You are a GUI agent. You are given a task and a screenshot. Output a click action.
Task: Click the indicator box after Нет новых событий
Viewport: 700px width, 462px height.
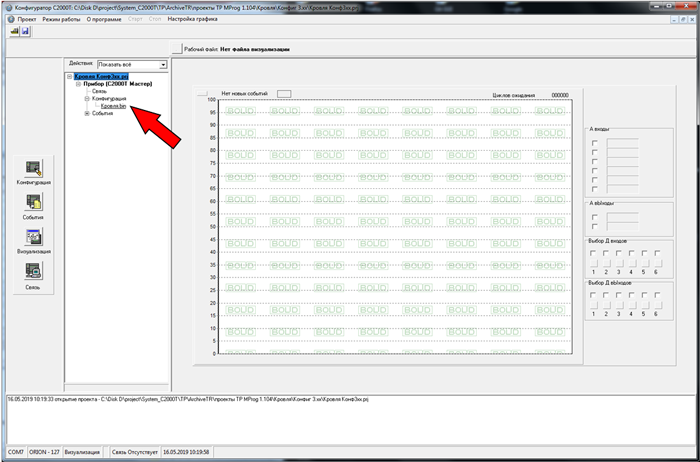(x=283, y=93)
